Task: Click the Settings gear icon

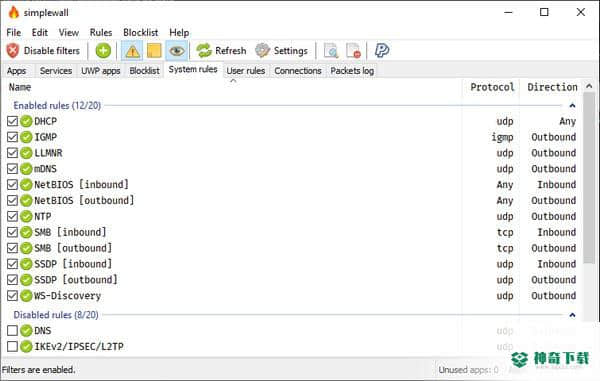Action: (x=262, y=50)
